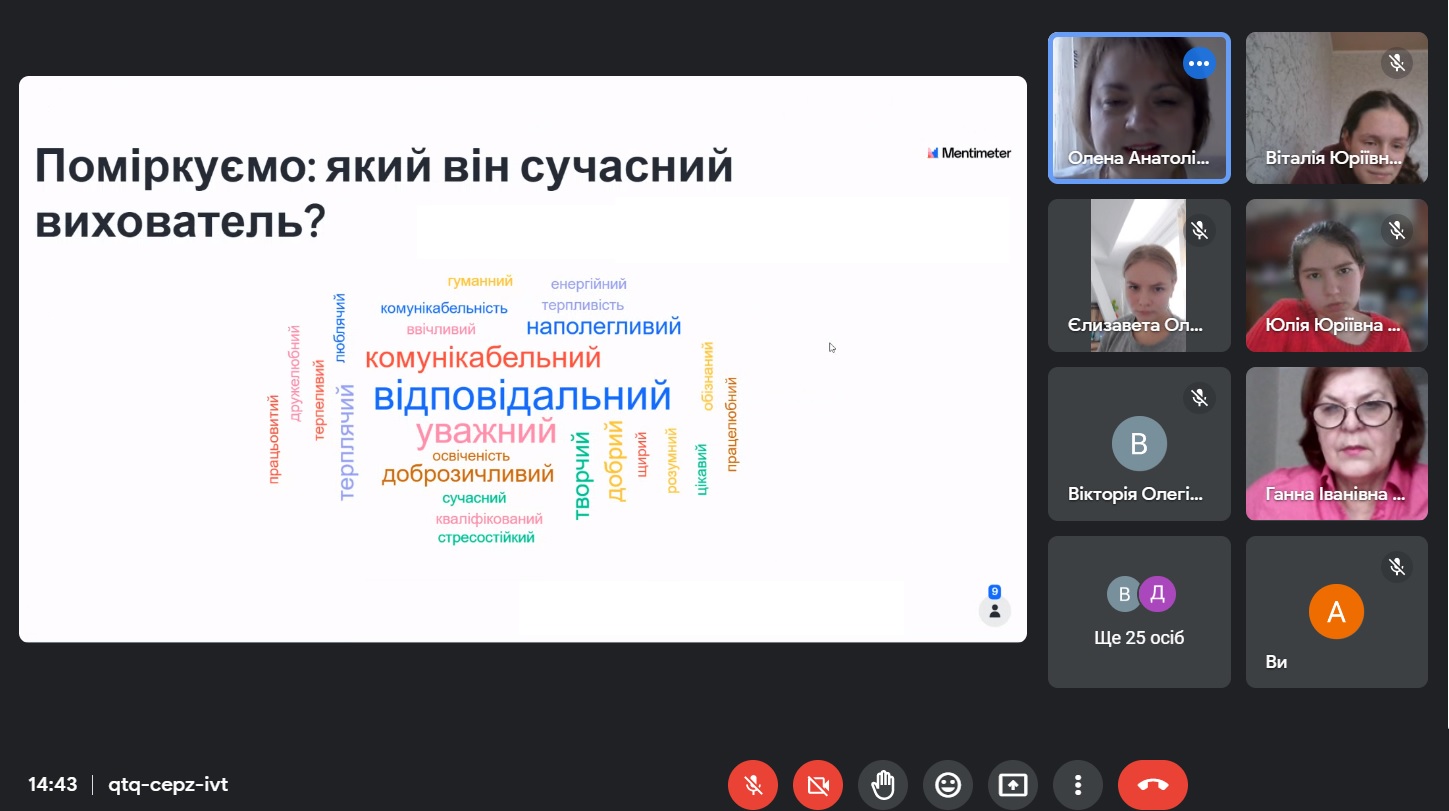Turn on the camera
The height and width of the screenshot is (811, 1449).
tap(818, 785)
